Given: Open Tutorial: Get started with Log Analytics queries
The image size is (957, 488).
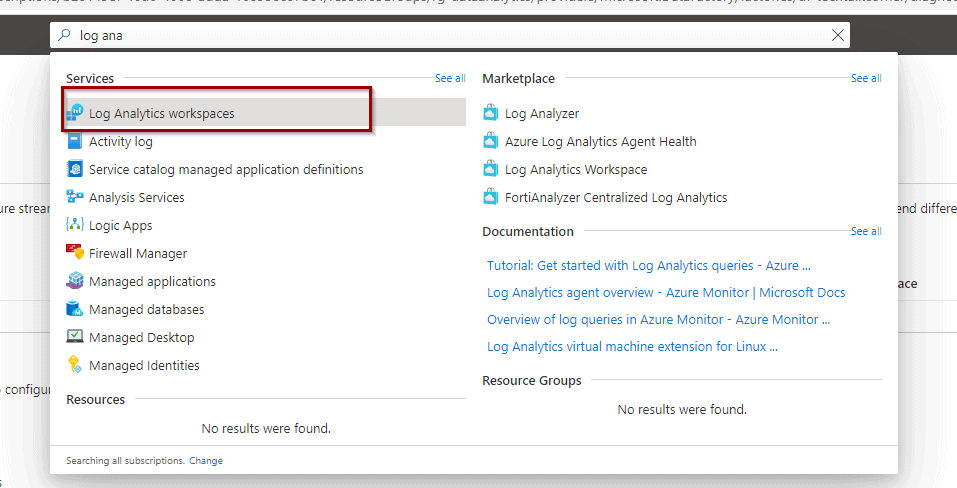Looking at the screenshot, I should [649, 265].
